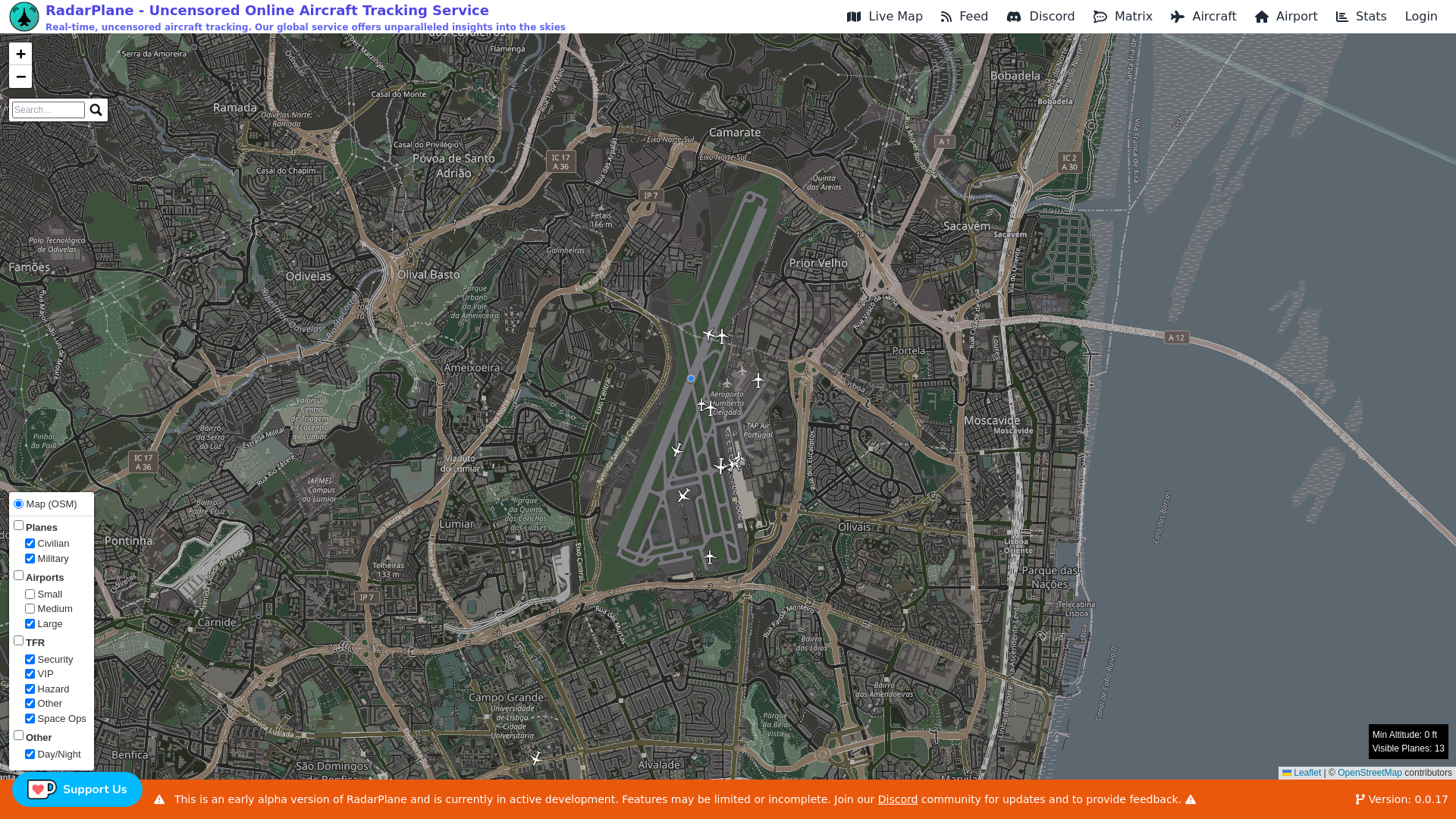Select the southernmost plane at the airport
The image size is (1456, 819).
point(709,557)
